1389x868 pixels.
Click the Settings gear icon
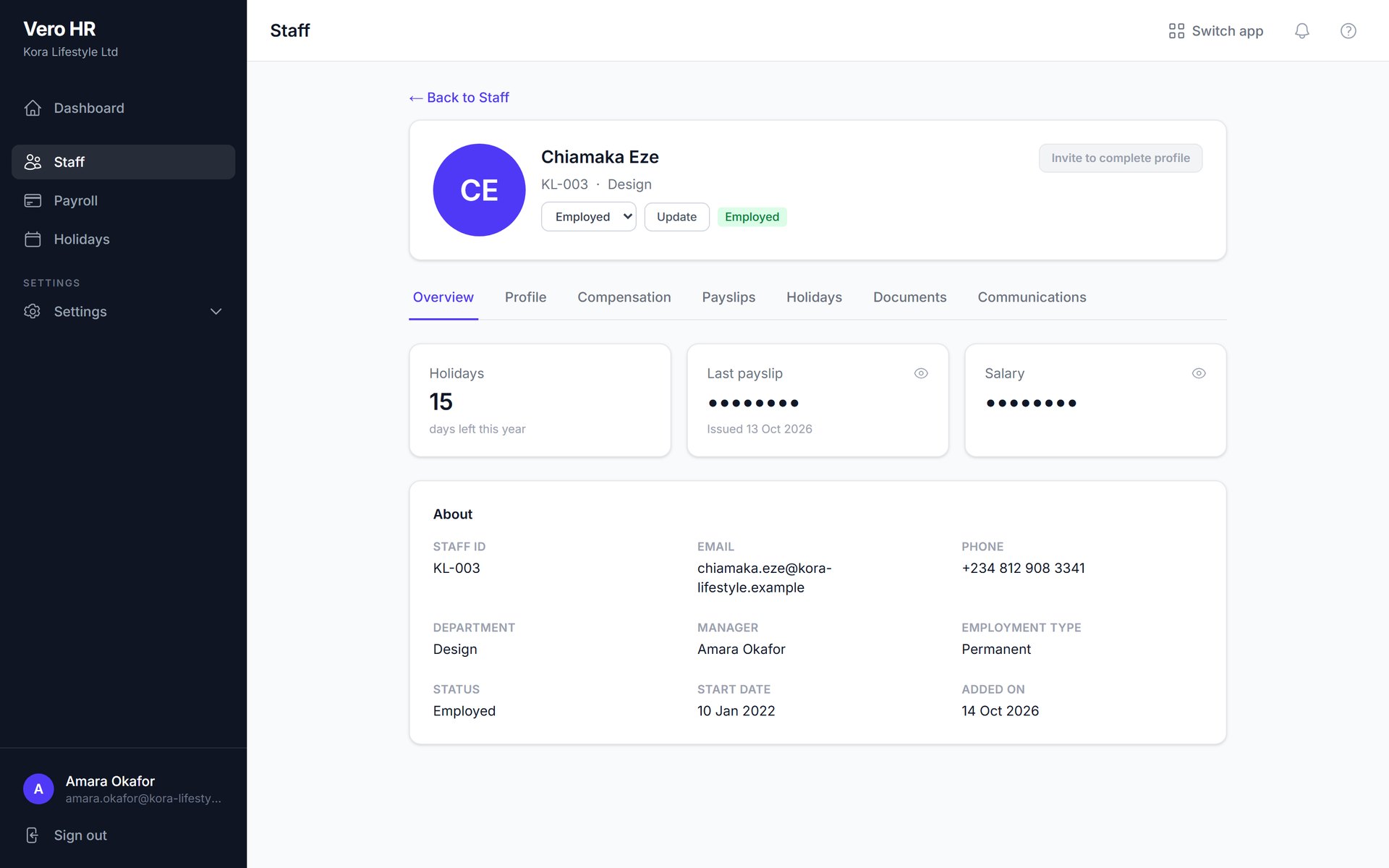coord(33,311)
